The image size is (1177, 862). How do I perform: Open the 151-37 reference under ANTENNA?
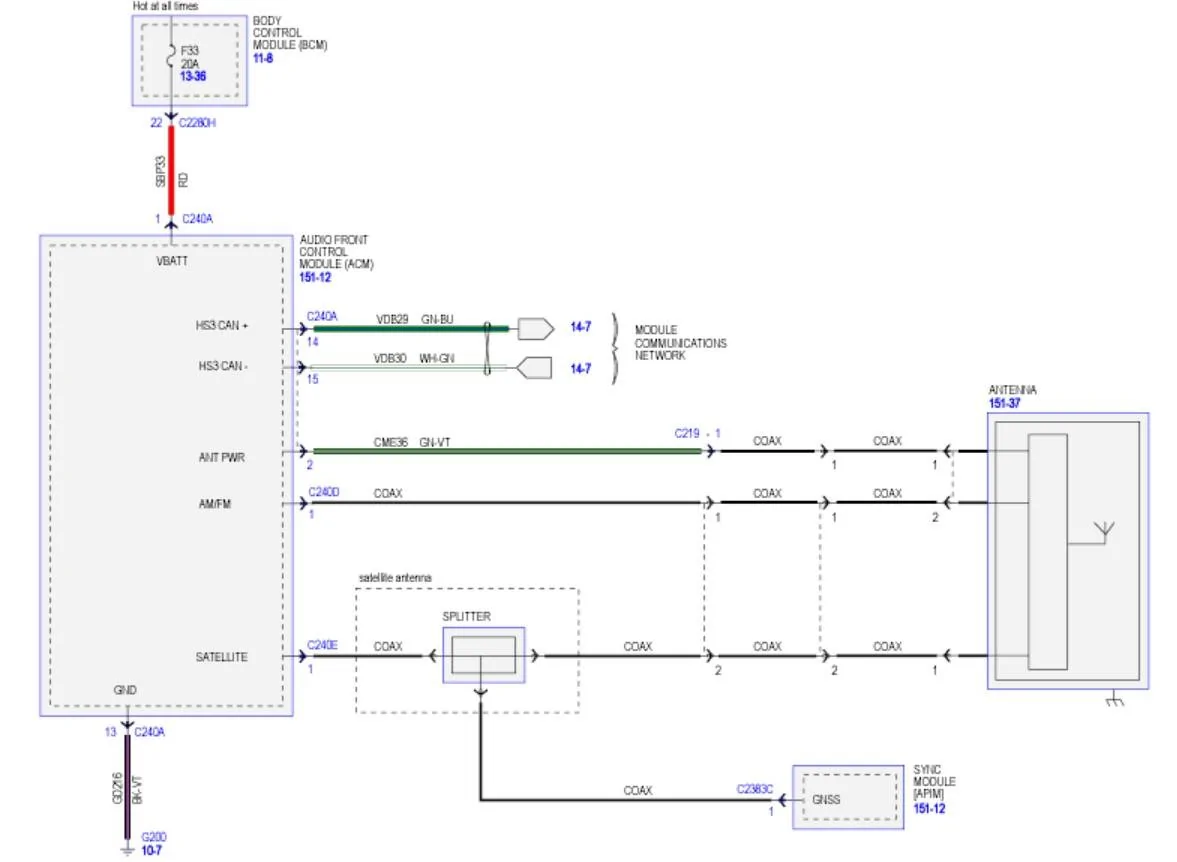[x=1004, y=403]
